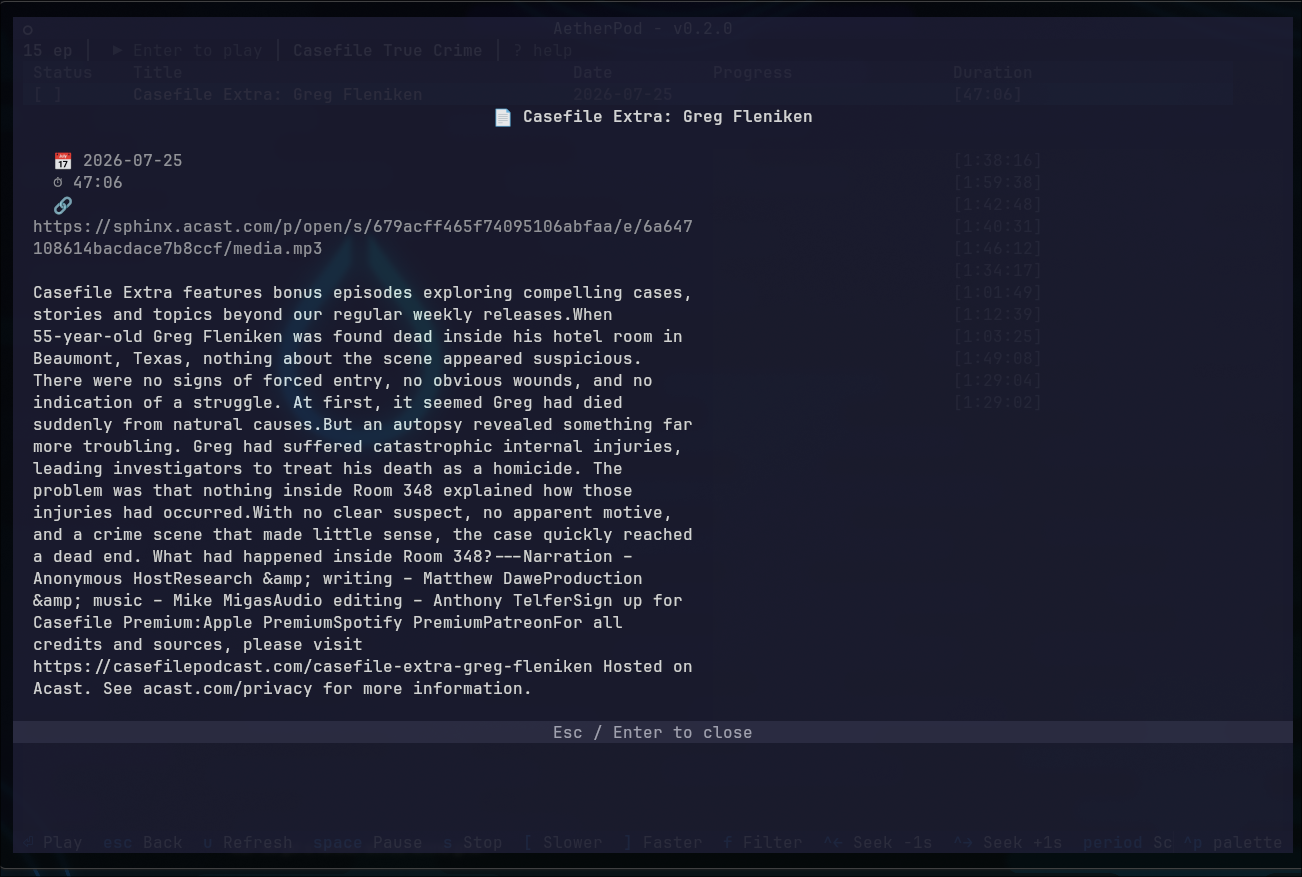Click 'Stop' in the footer bar
Screen dimensions: 1302x877
483,842
